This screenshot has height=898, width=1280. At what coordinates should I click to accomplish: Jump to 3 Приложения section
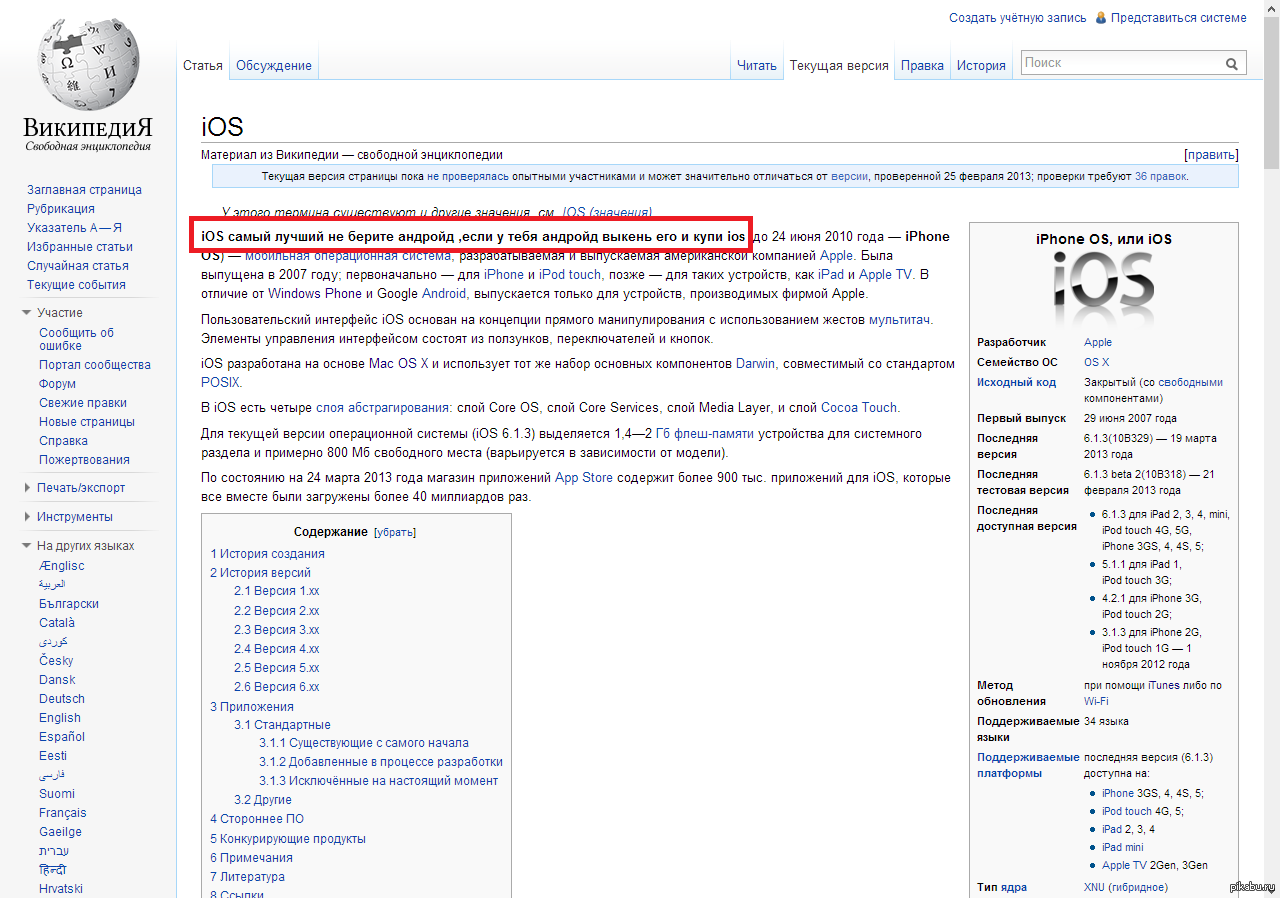[x=252, y=707]
